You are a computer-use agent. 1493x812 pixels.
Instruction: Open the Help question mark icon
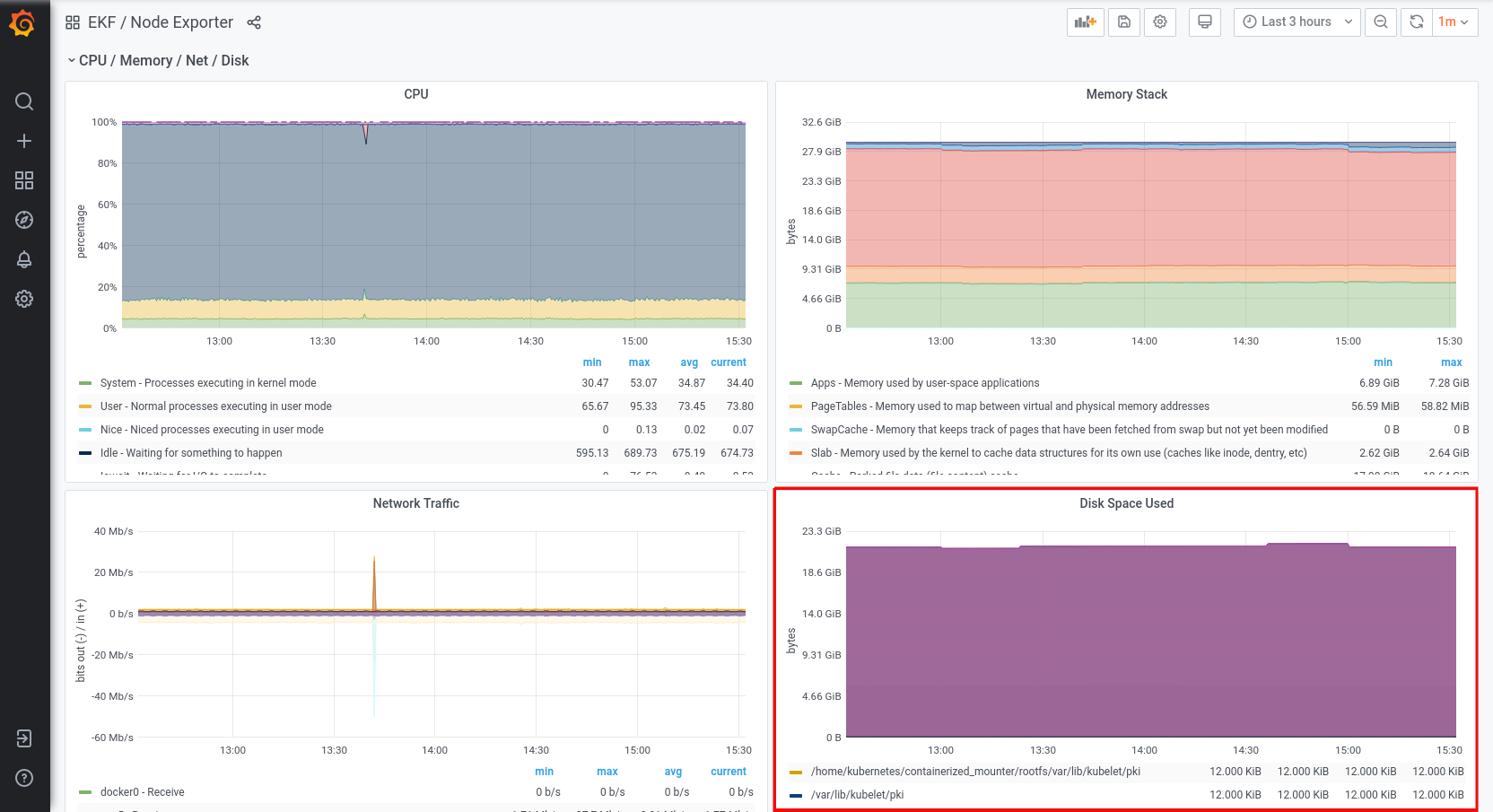[x=24, y=778]
